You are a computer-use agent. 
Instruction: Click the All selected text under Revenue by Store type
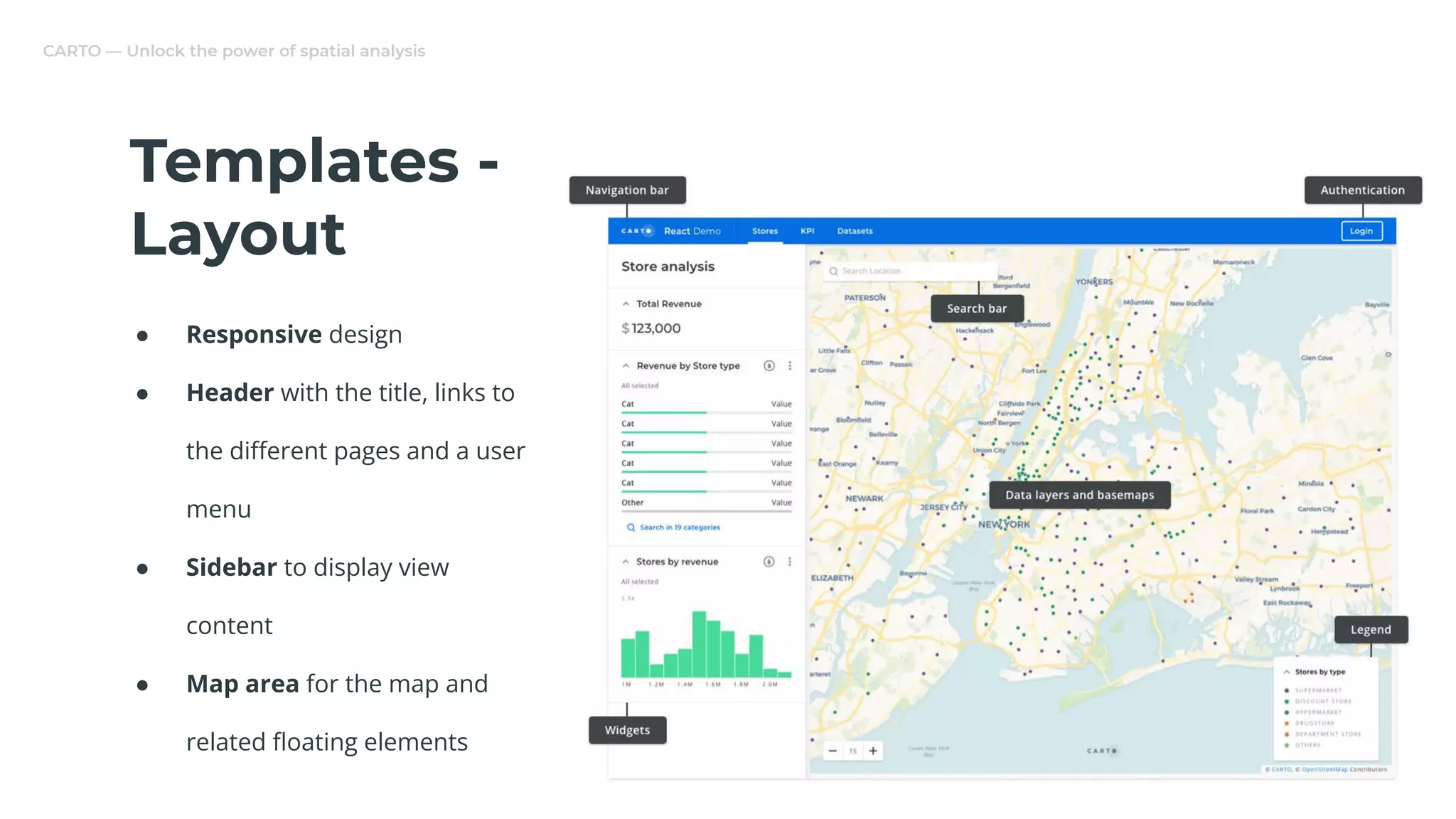(x=640, y=386)
